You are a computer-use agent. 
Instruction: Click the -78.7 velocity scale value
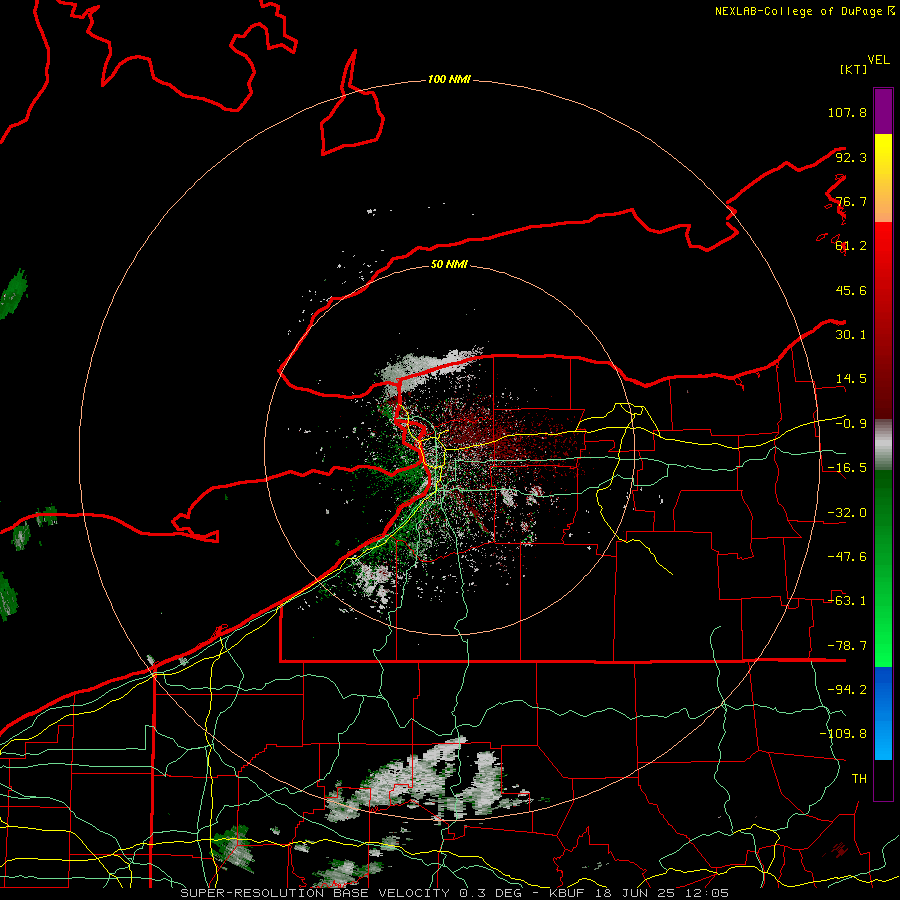pyautogui.click(x=847, y=646)
